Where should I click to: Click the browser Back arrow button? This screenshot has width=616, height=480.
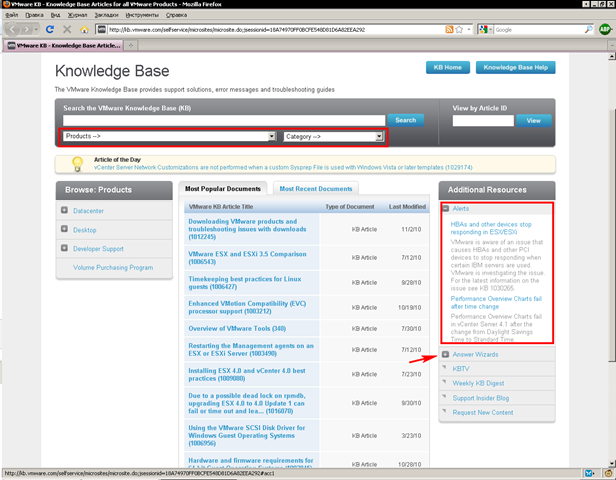pos(12,29)
